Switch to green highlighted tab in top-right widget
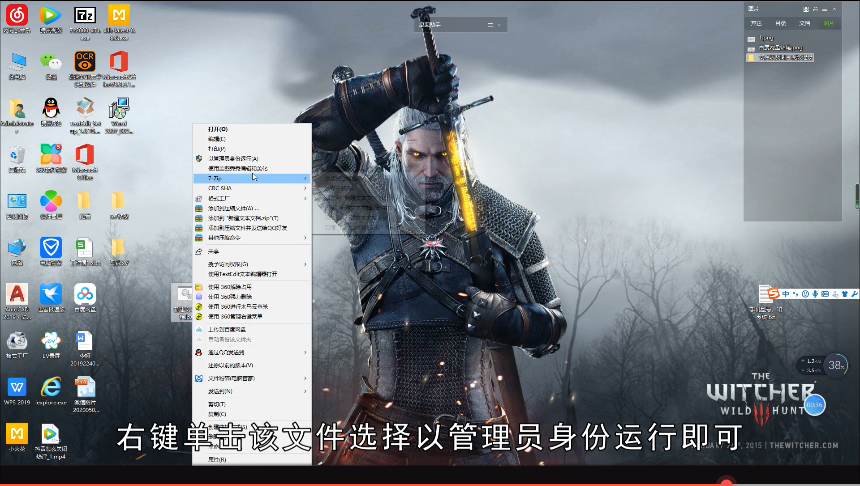The height and width of the screenshot is (486, 860). pos(828,24)
